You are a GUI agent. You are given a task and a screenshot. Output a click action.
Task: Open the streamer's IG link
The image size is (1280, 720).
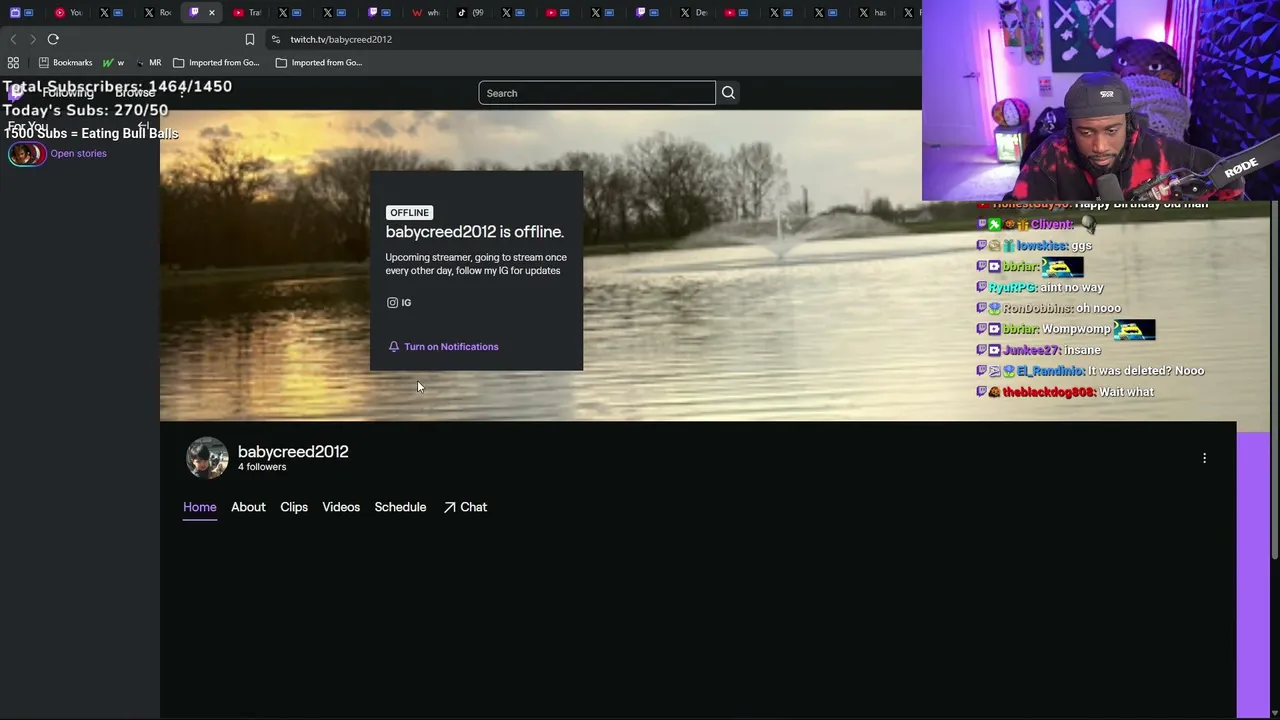(399, 302)
